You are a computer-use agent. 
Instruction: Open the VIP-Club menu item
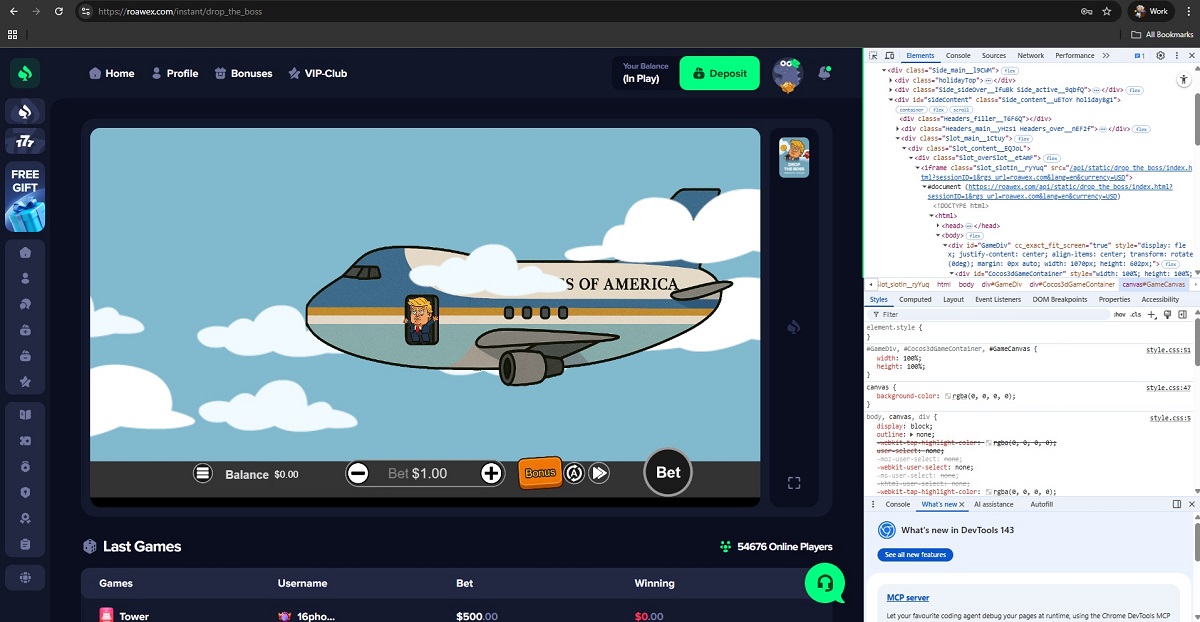(x=318, y=73)
